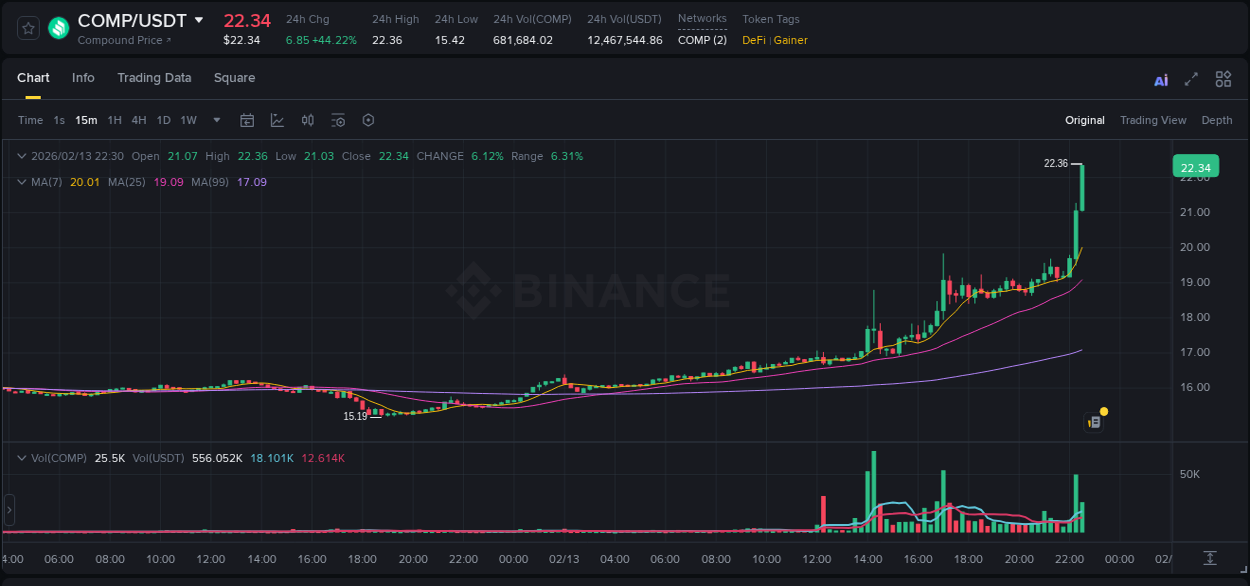Viewport: 1250px width, 586px height.
Task: Click the Gainer token tag
Action: (x=790, y=41)
